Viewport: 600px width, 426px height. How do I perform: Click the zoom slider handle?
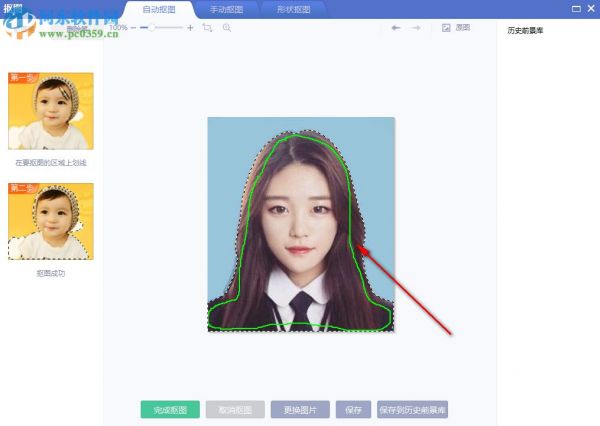[152, 28]
